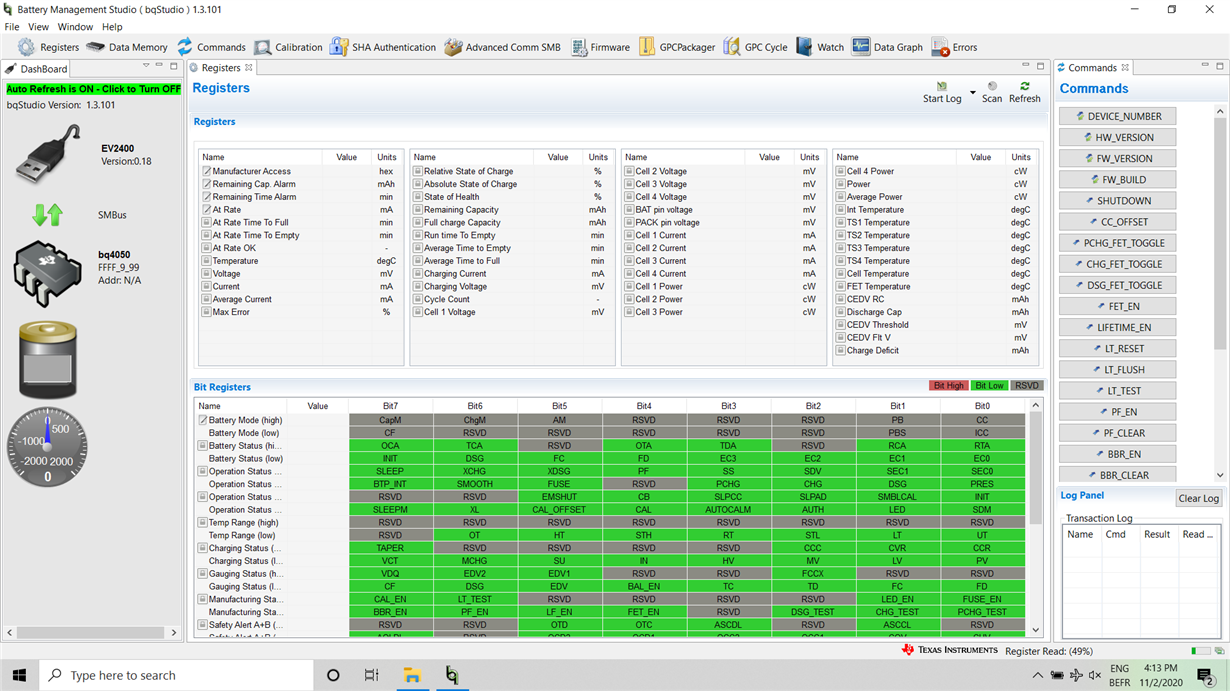Open Advanced Comm SMB
1230x691 pixels.
tap(502, 47)
